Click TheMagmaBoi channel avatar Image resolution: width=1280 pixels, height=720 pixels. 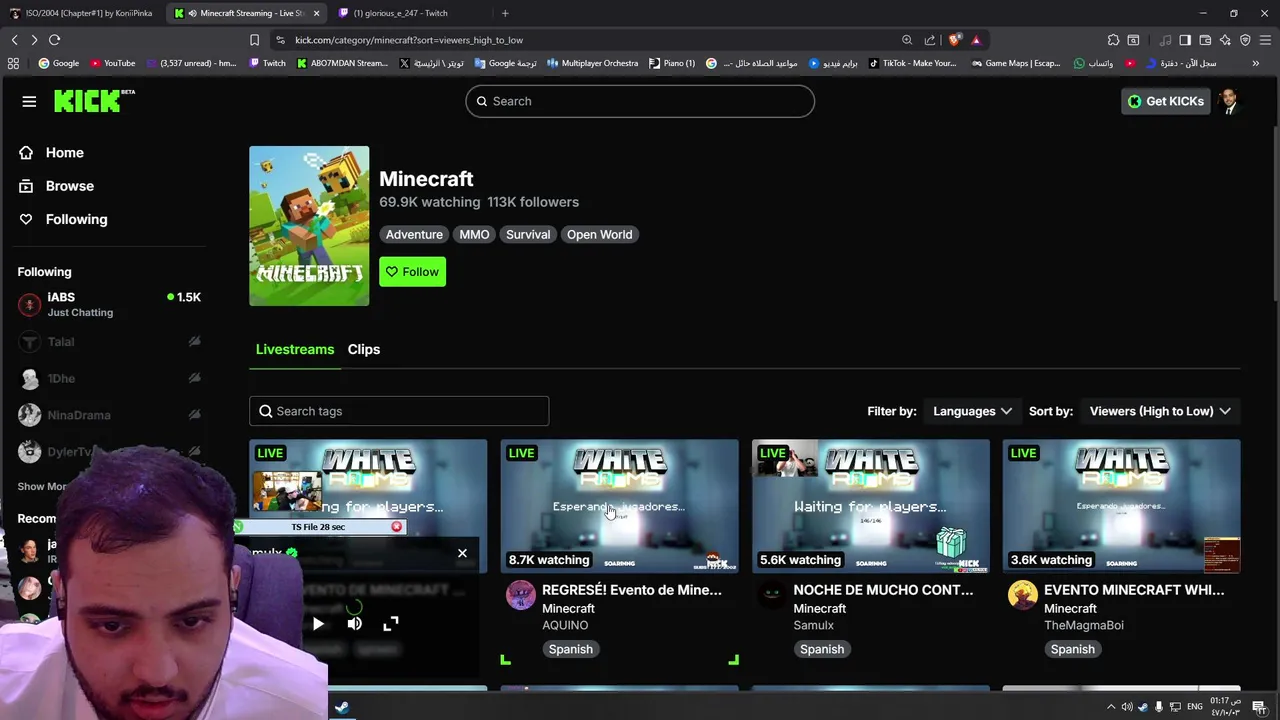[1023, 595]
